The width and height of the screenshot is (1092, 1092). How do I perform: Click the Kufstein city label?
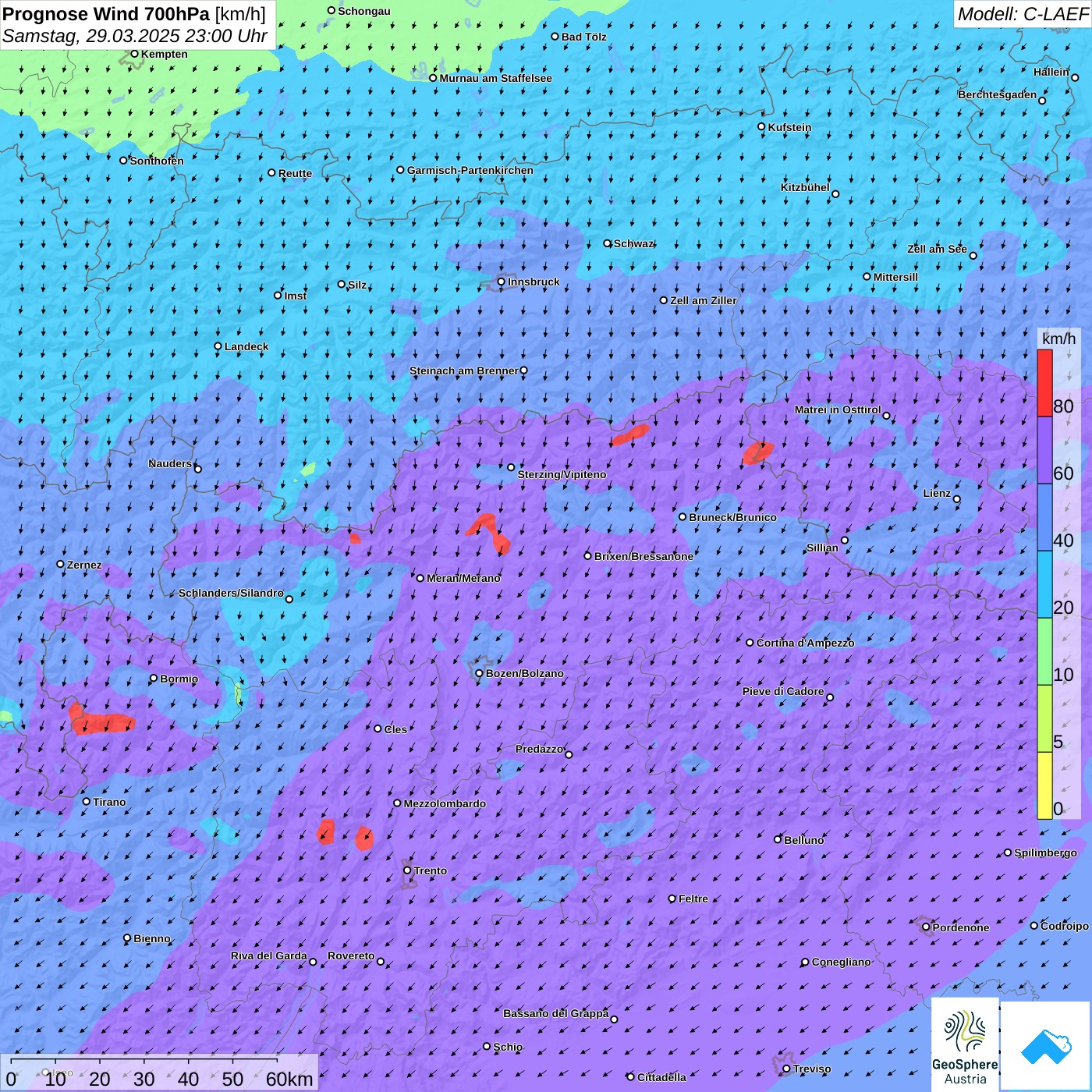[x=789, y=127]
